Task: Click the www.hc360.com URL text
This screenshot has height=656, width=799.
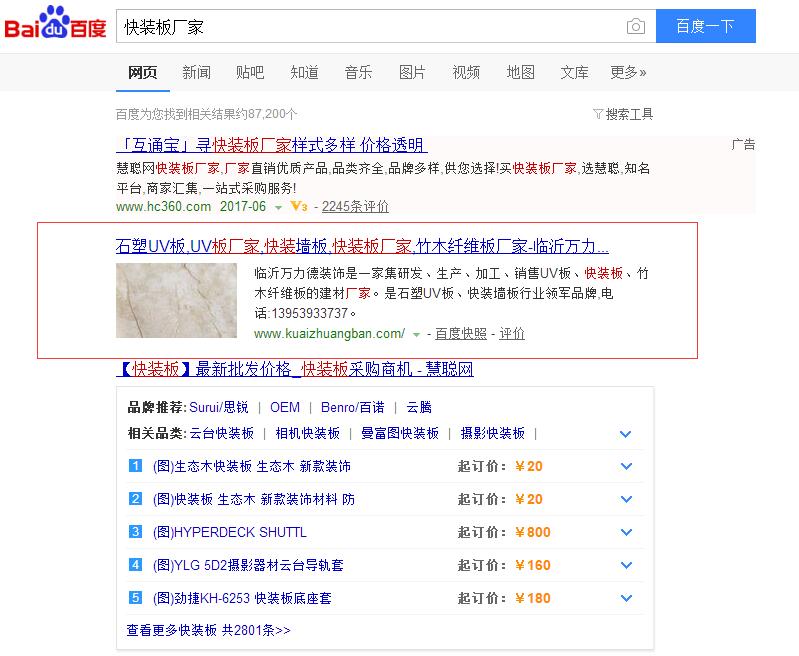Action: coord(164,206)
